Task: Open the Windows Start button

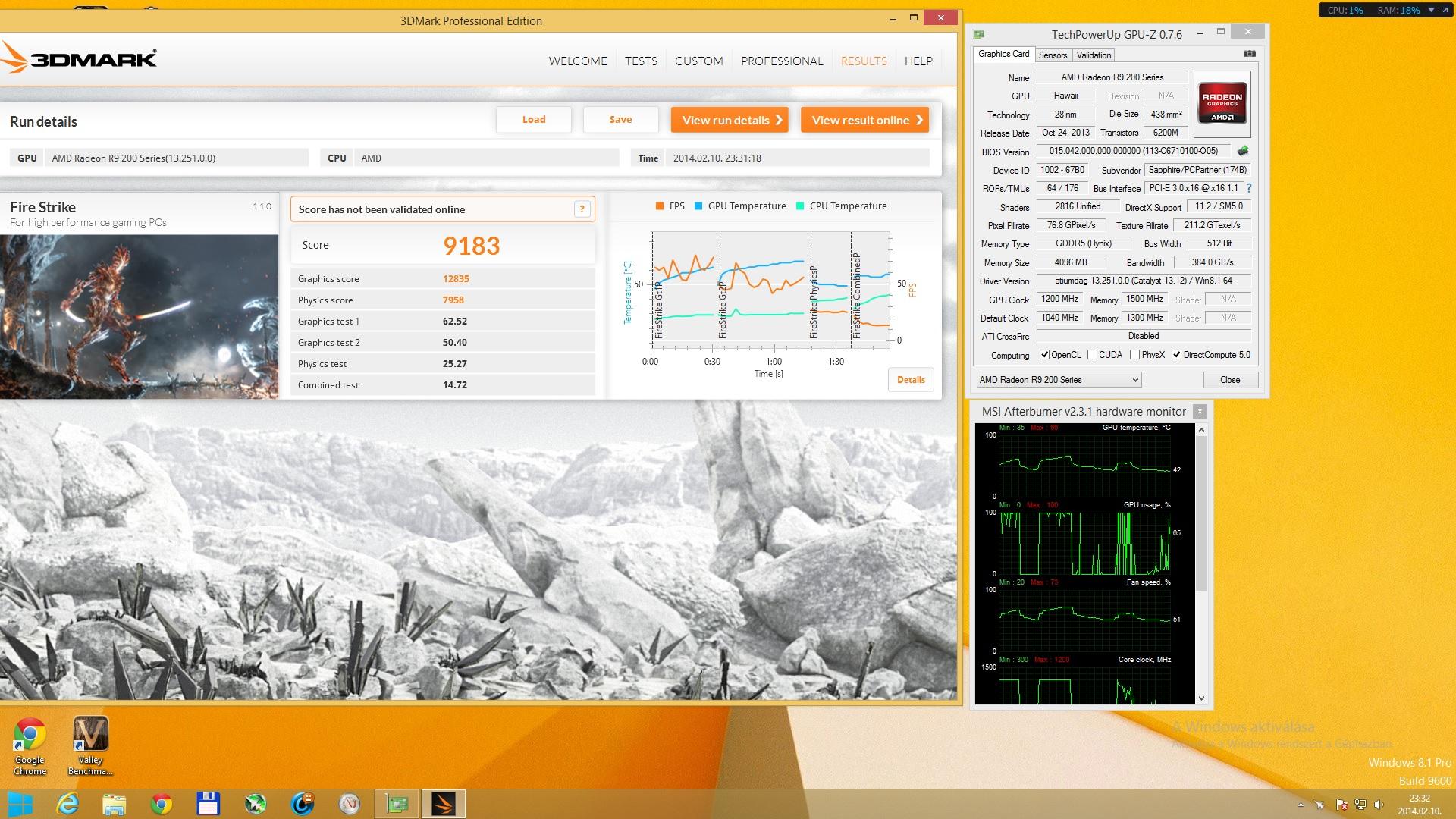Action: tap(20, 804)
